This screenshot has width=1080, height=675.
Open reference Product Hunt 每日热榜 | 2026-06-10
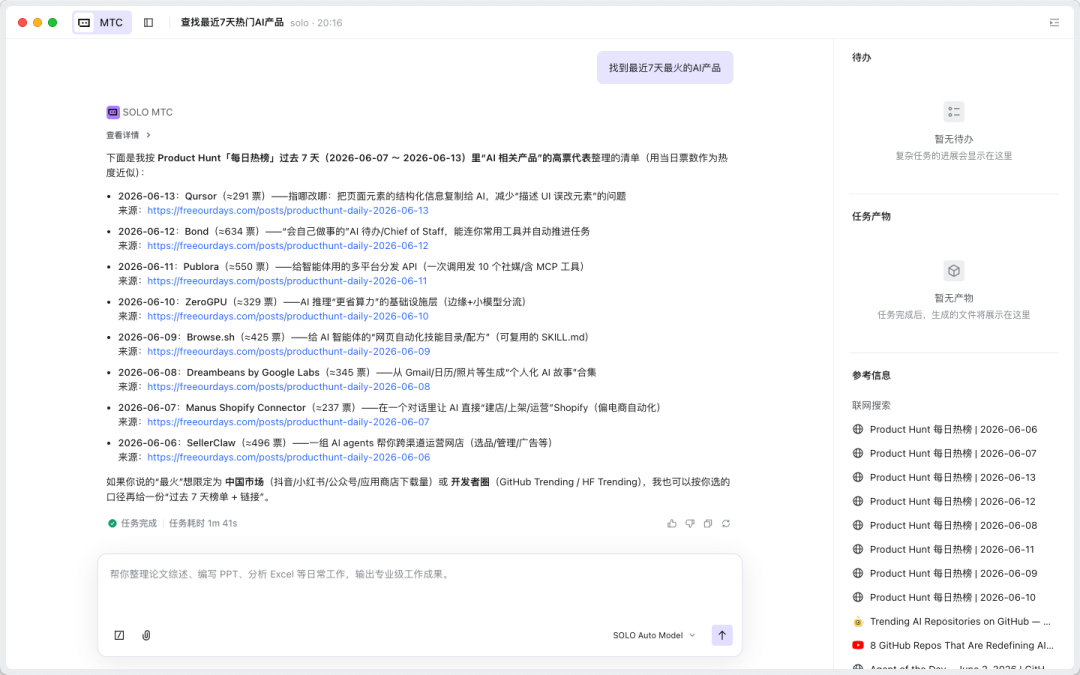[953, 597]
